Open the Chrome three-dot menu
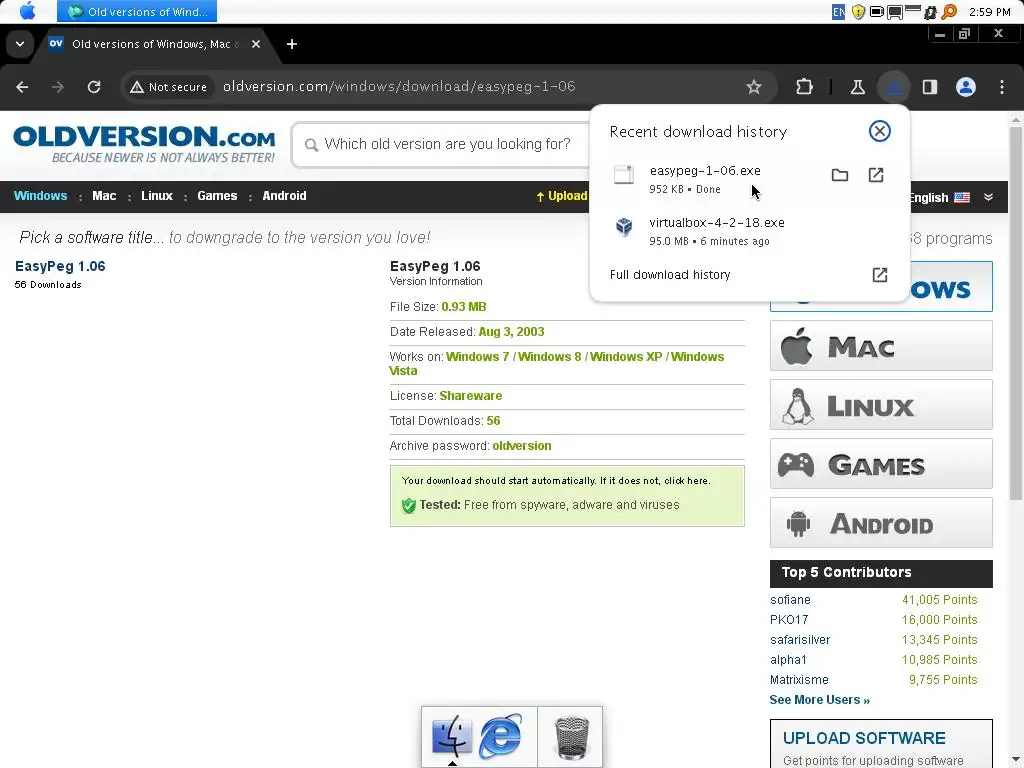The width and height of the screenshot is (1024, 768). pos(1002,87)
